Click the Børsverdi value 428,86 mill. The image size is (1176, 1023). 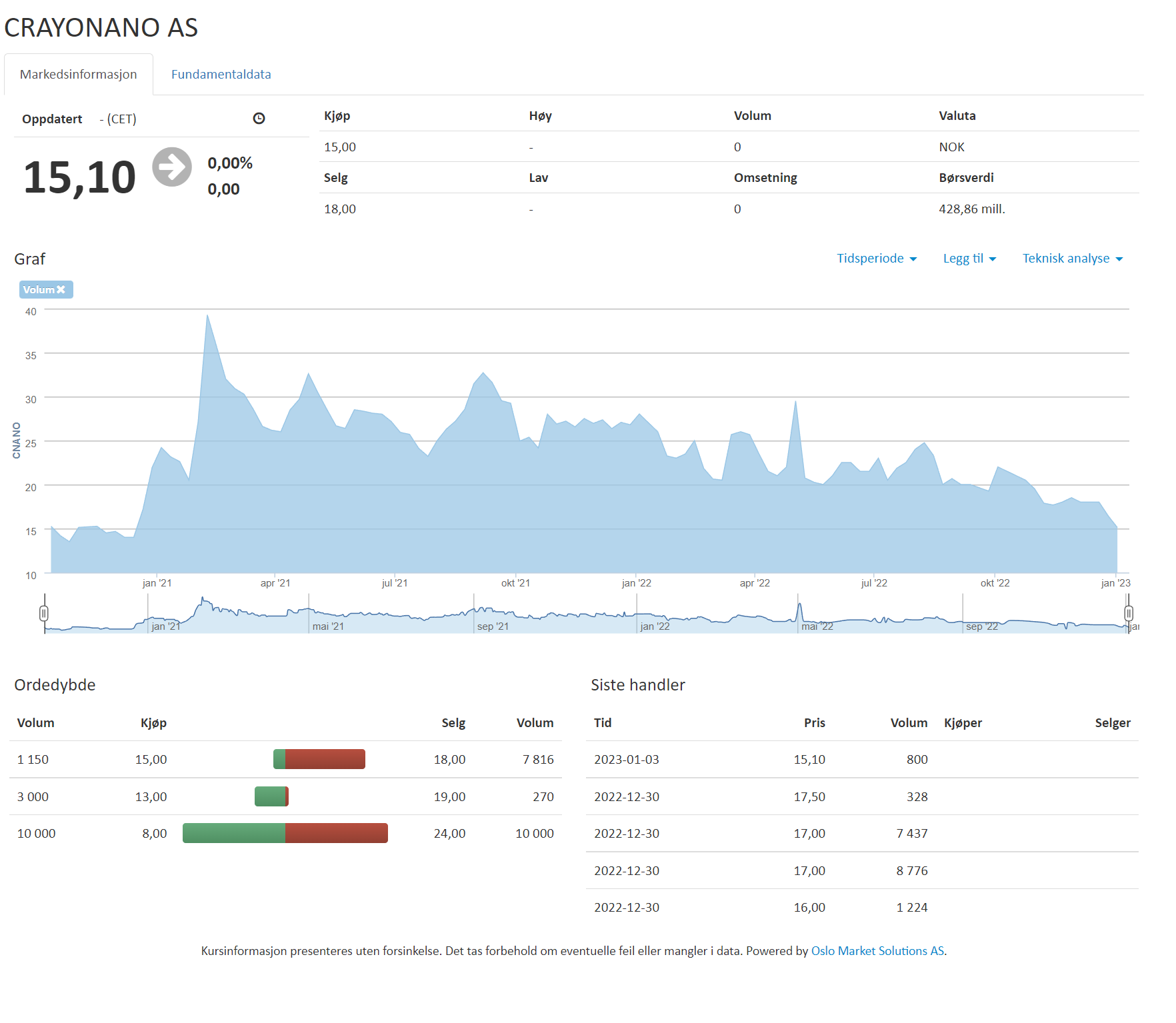pyautogui.click(x=971, y=209)
